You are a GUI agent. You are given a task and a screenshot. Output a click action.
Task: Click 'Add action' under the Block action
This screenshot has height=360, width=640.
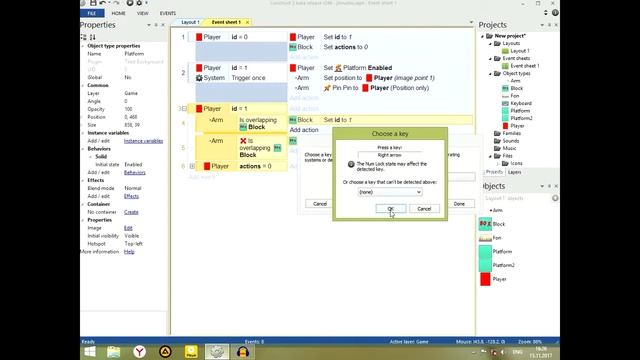[x=304, y=130]
